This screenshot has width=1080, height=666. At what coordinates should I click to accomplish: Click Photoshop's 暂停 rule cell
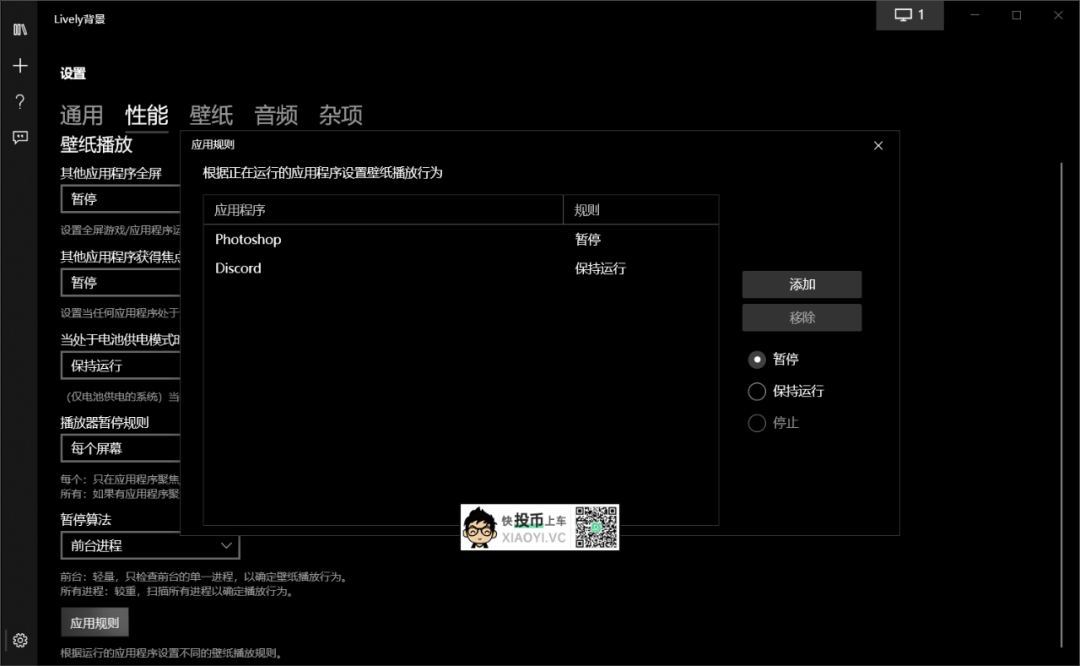click(588, 240)
